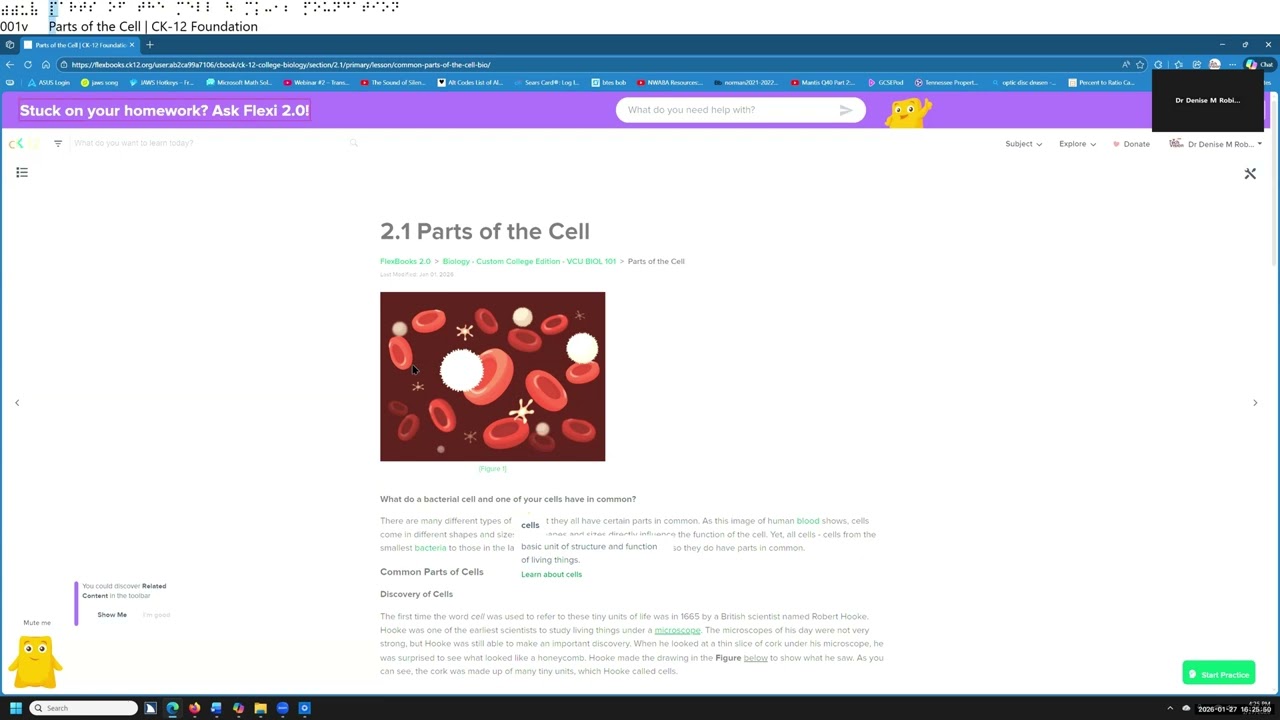Open the GCSEPod bookmark
1280x720 pixels.
886,82
